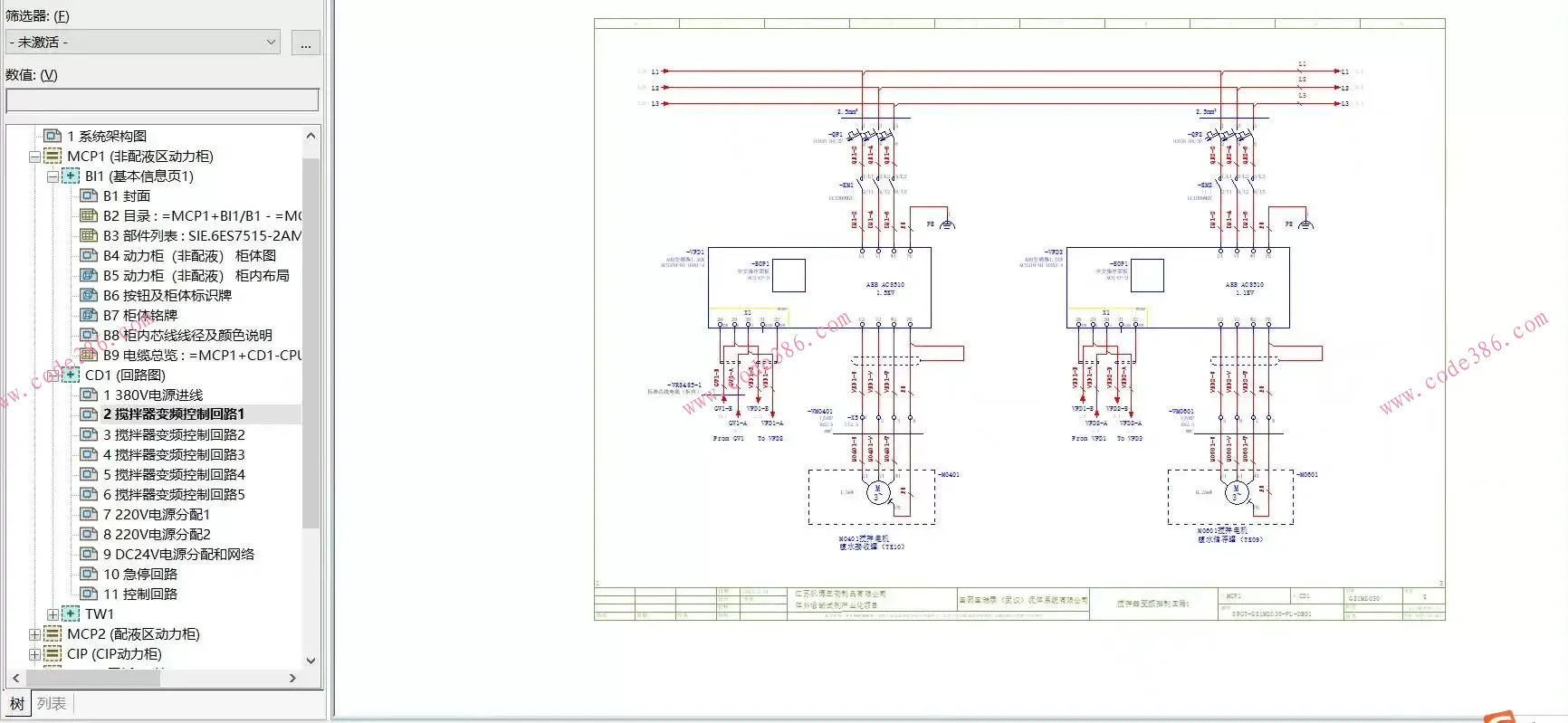Switch to the 列表 tab
This screenshot has height=723, width=1568.
[x=52, y=703]
